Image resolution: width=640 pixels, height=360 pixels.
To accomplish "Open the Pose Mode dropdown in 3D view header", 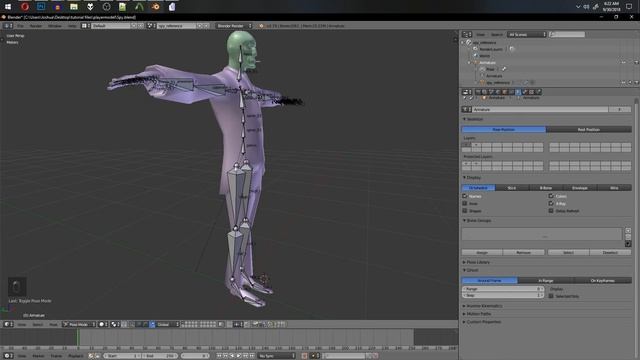I will tap(80, 324).
